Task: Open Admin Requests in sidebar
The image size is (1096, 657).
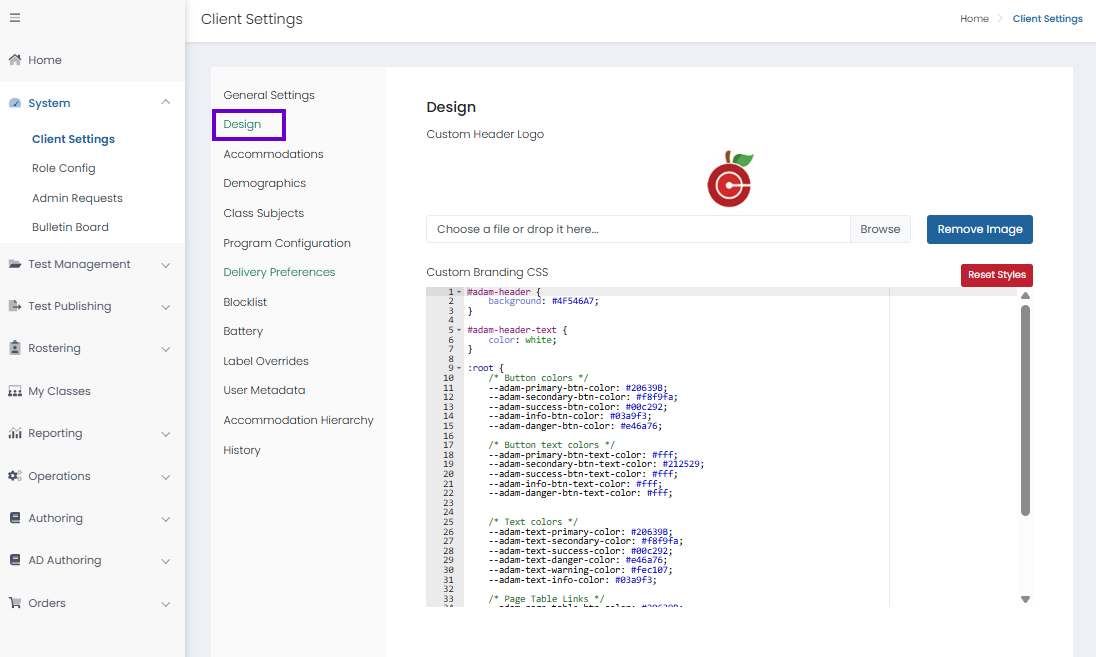Action: pyautogui.click(x=77, y=198)
